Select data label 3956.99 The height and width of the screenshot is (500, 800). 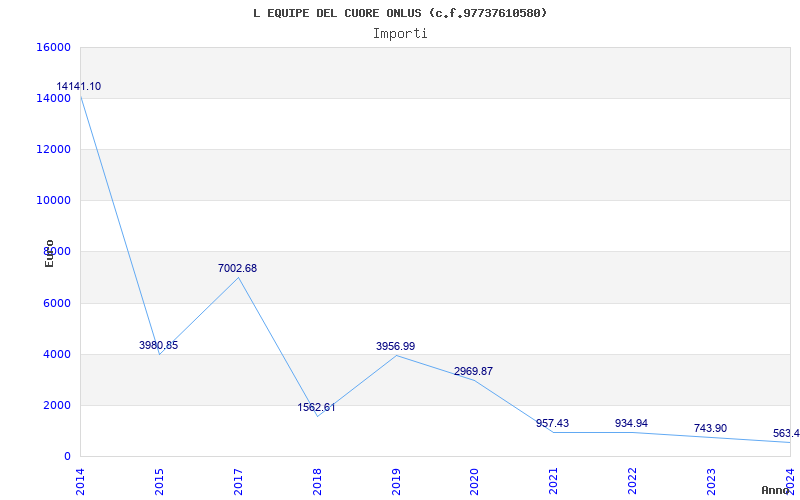(x=395, y=346)
